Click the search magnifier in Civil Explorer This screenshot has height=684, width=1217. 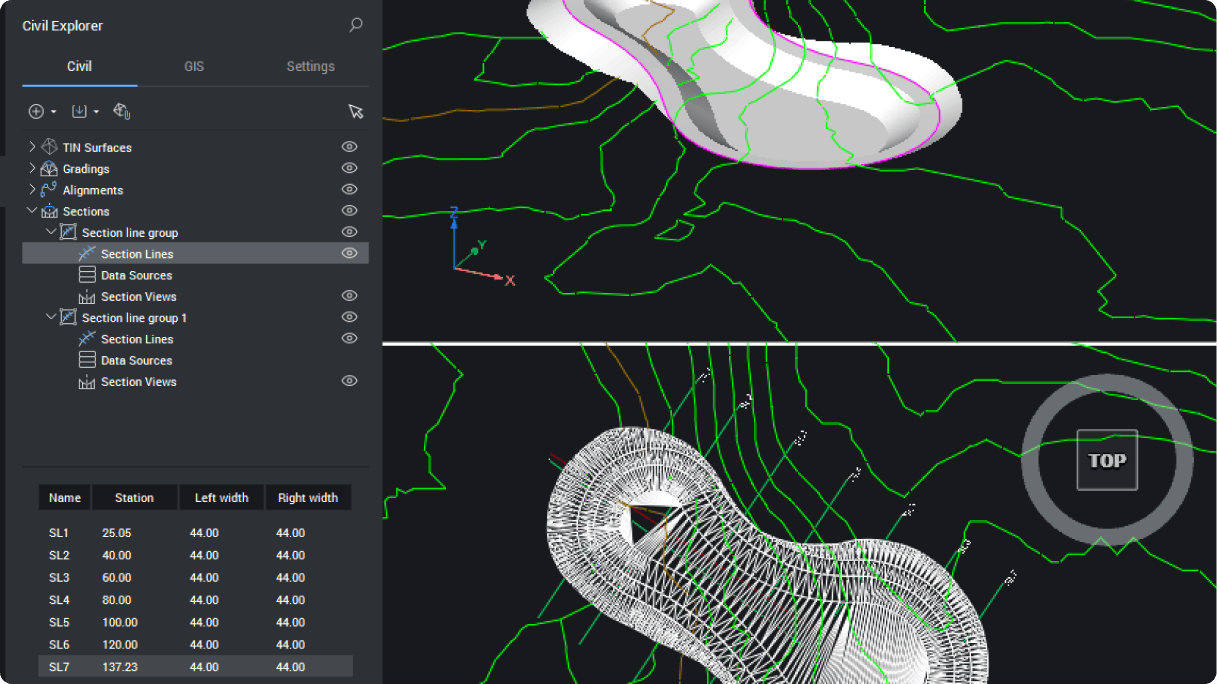click(x=356, y=25)
